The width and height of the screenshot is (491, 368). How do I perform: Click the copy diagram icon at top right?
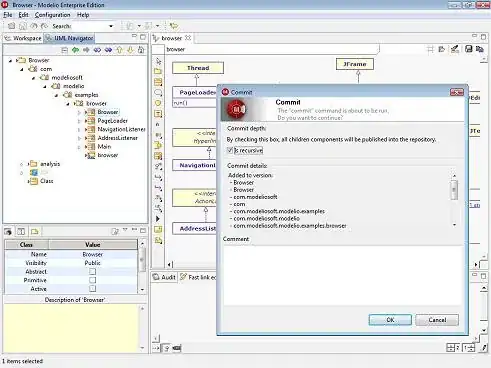(x=480, y=49)
